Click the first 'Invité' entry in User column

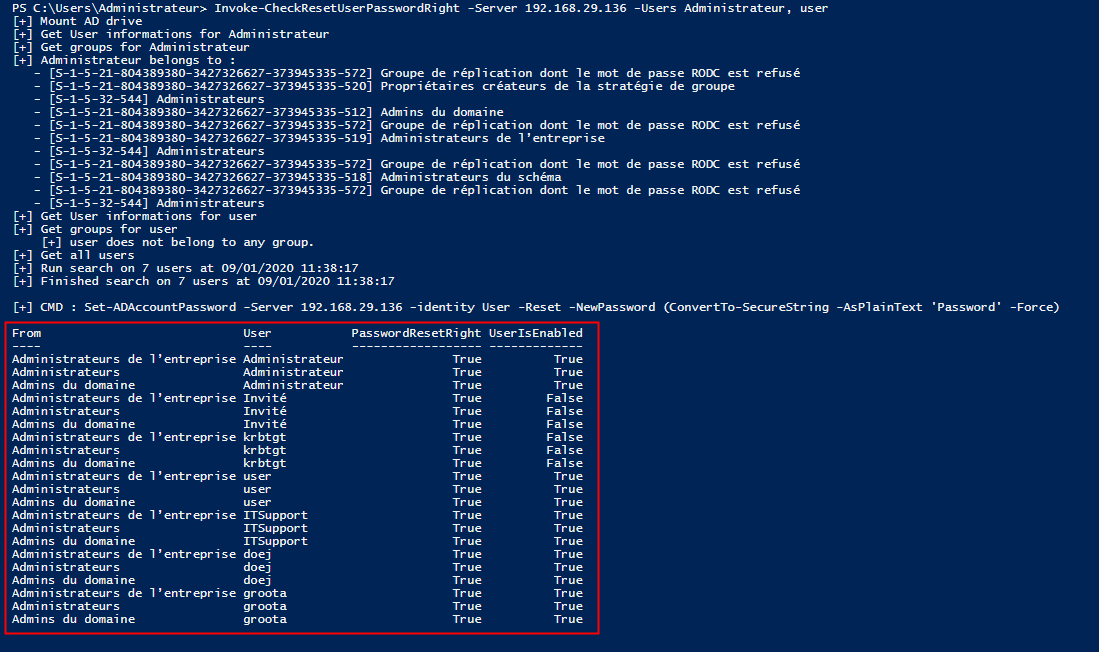[x=264, y=398]
